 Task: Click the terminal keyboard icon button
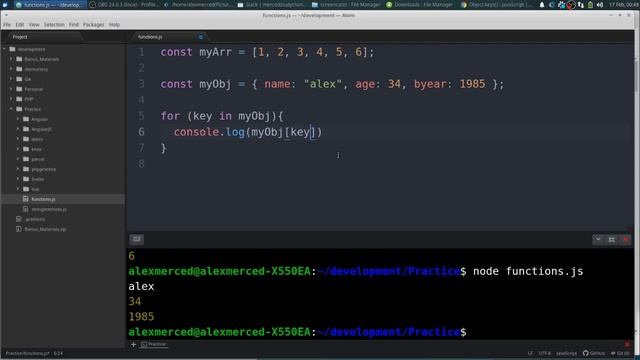pos(137,239)
